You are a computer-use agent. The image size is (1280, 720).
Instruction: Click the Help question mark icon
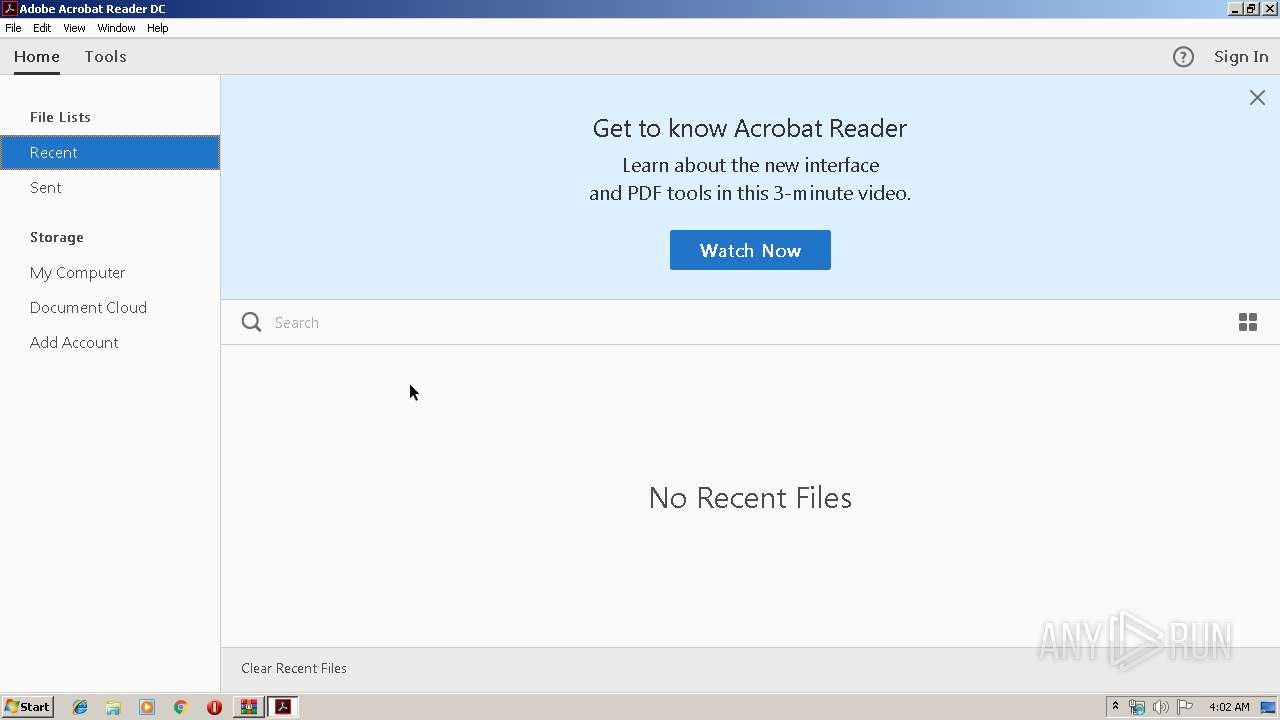1183,57
